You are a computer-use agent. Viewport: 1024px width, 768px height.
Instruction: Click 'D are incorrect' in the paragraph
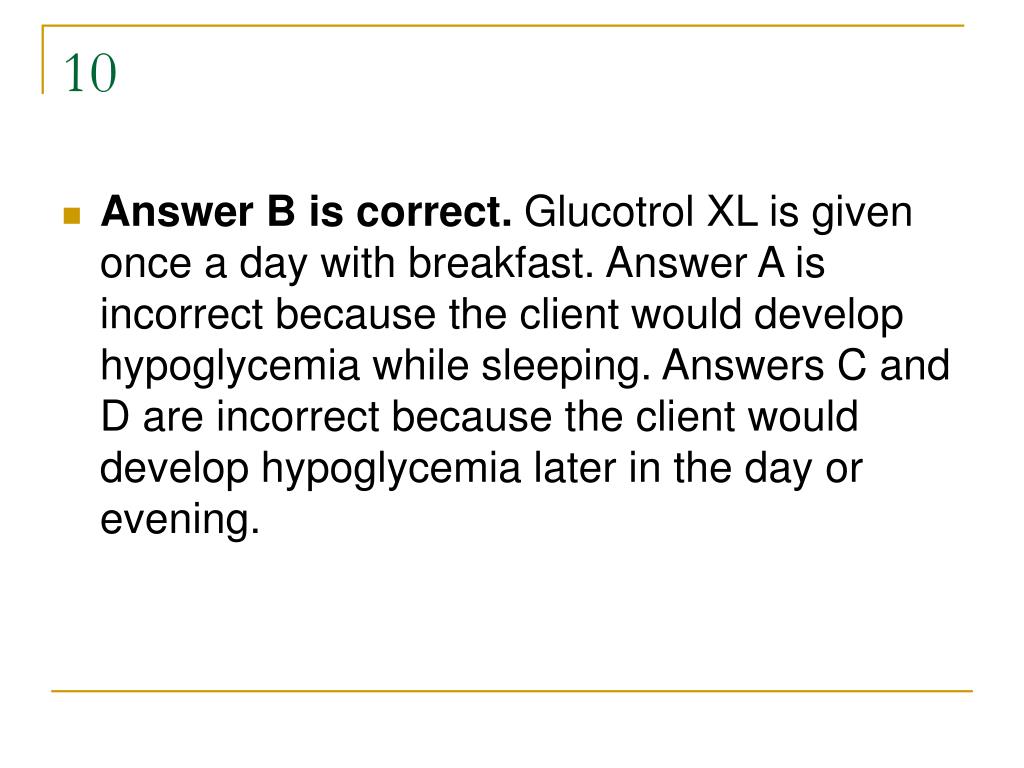click(240, 417)
